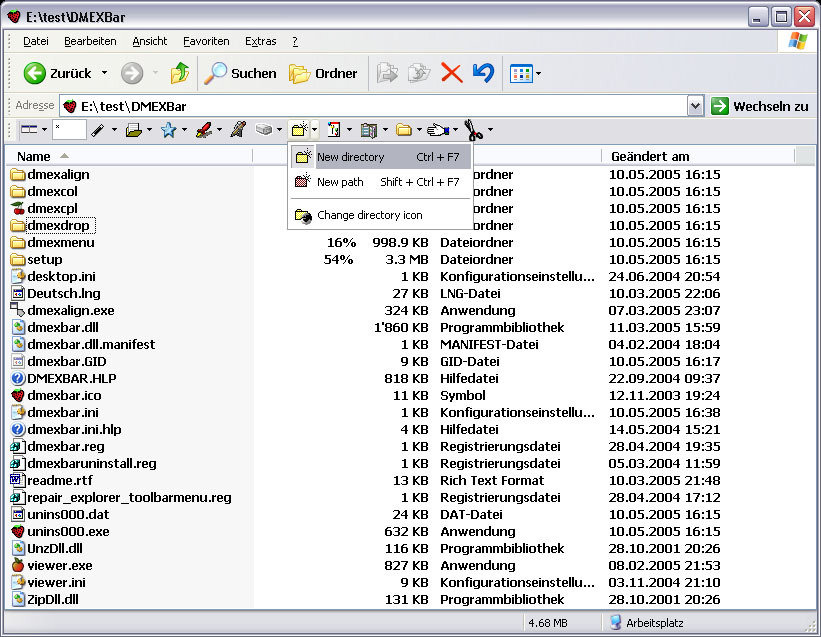Select viewer.exe apple icon file

pos(52,565)
